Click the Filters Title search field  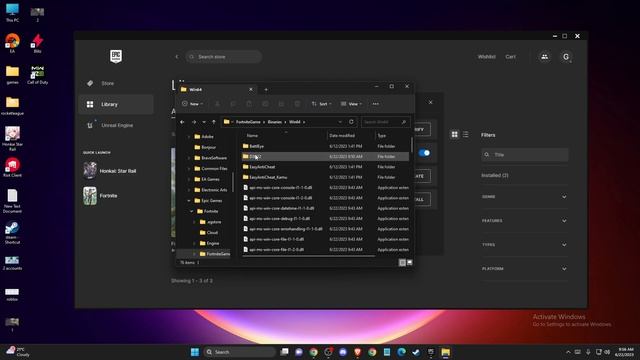coord(524,155)
